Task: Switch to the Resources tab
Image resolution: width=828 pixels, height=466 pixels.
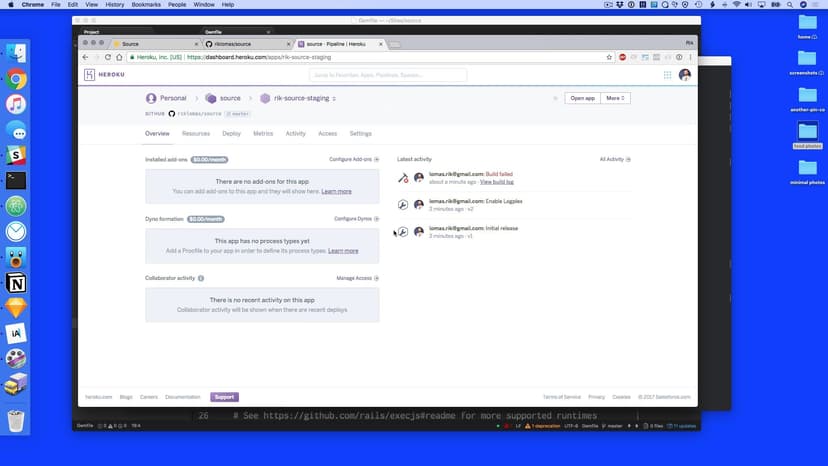Action: [x=196, y=133]
